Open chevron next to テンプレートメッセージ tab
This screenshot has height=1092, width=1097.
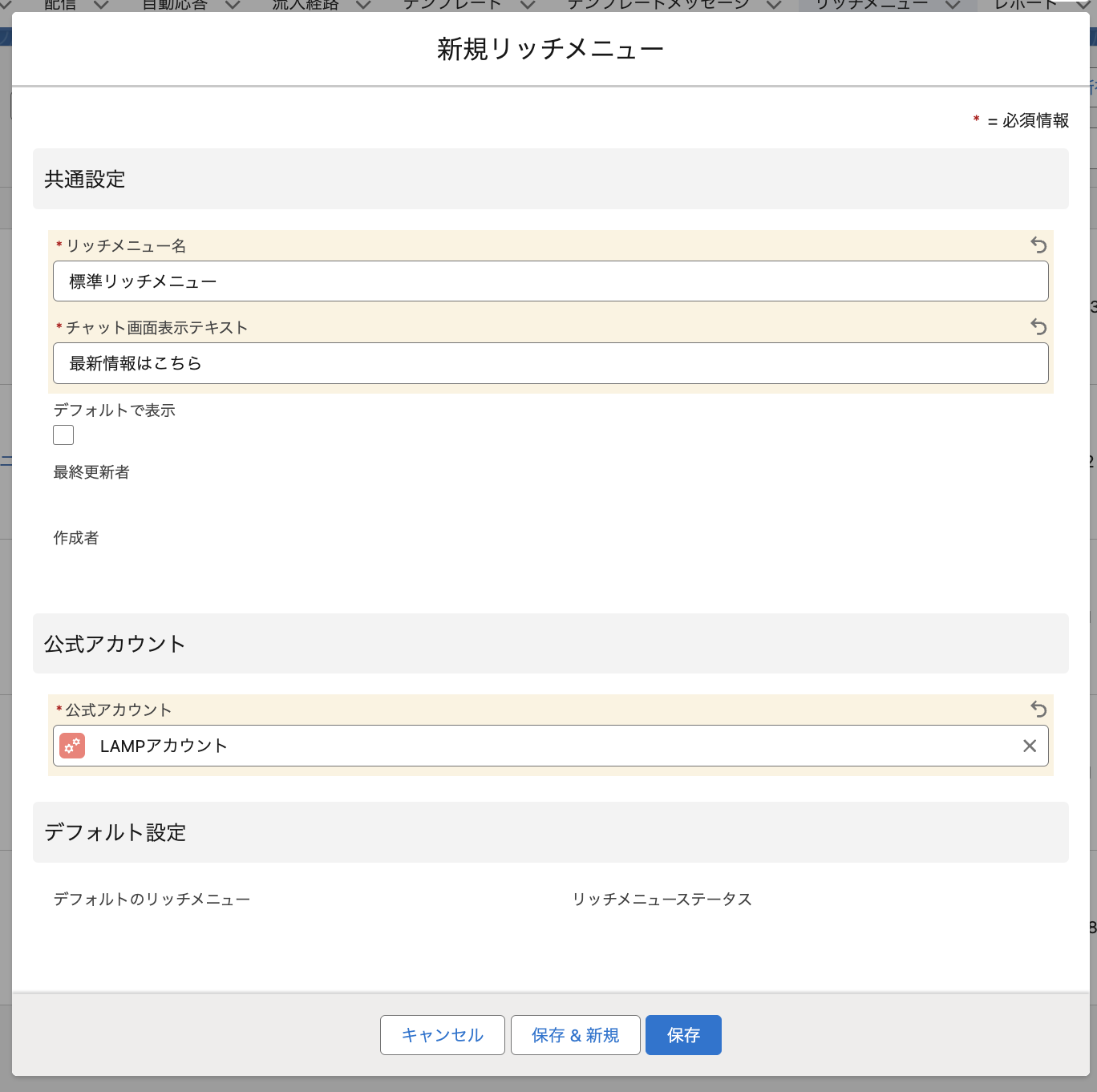(x=774, y=5)
